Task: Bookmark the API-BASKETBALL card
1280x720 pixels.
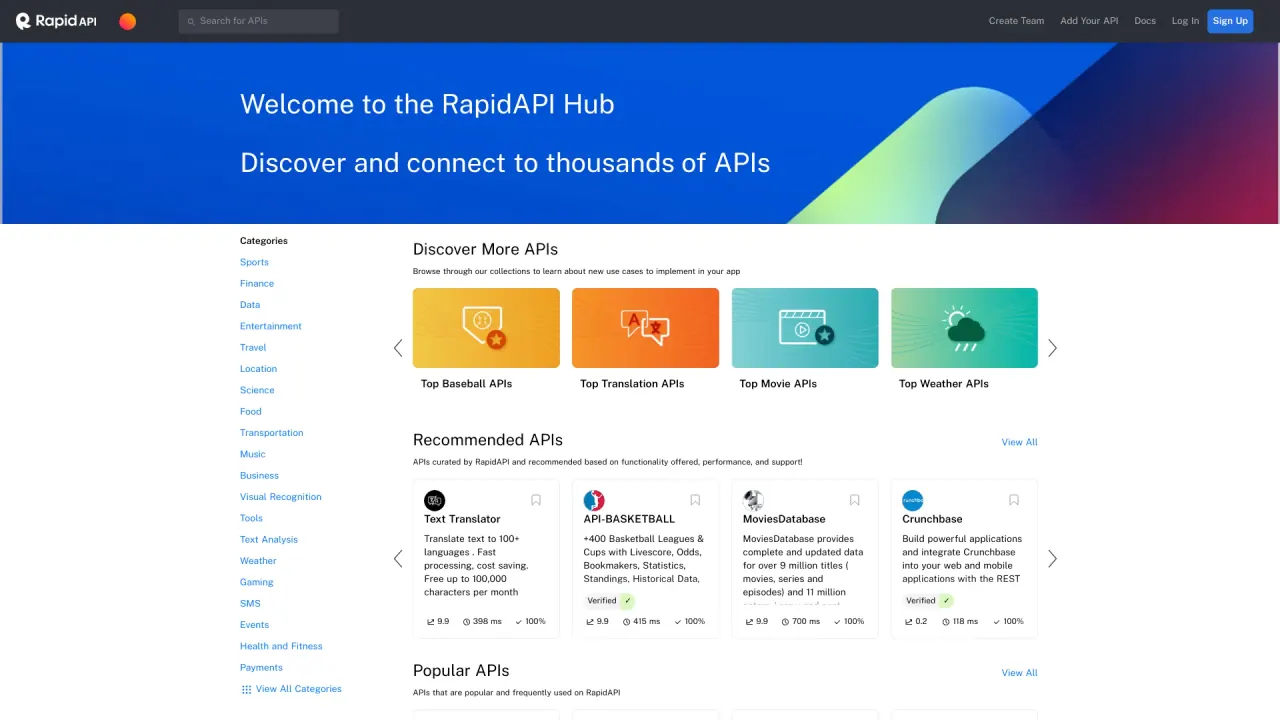Action: click(x=695, y=500)
